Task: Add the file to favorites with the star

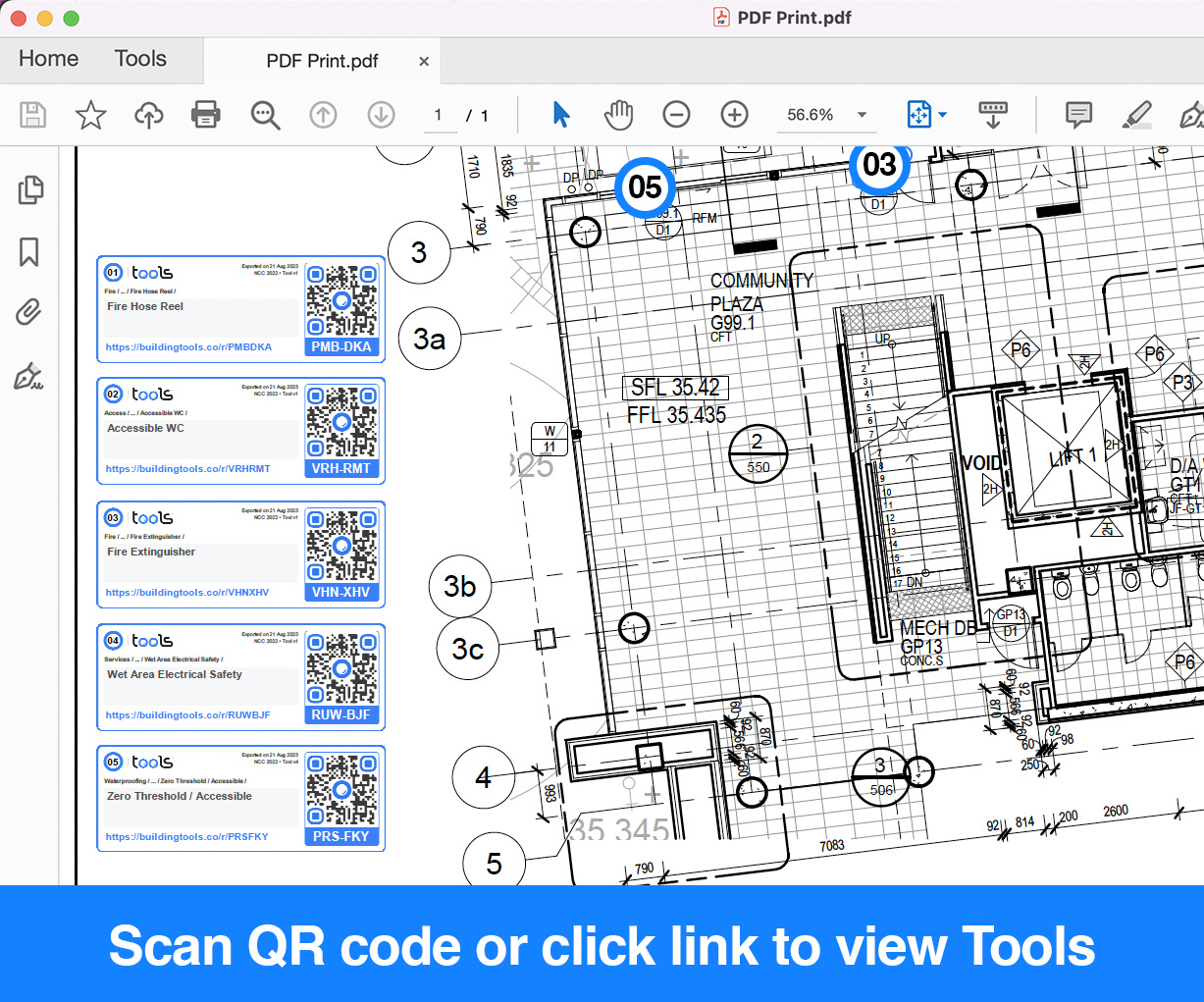Action: [90, 115]
